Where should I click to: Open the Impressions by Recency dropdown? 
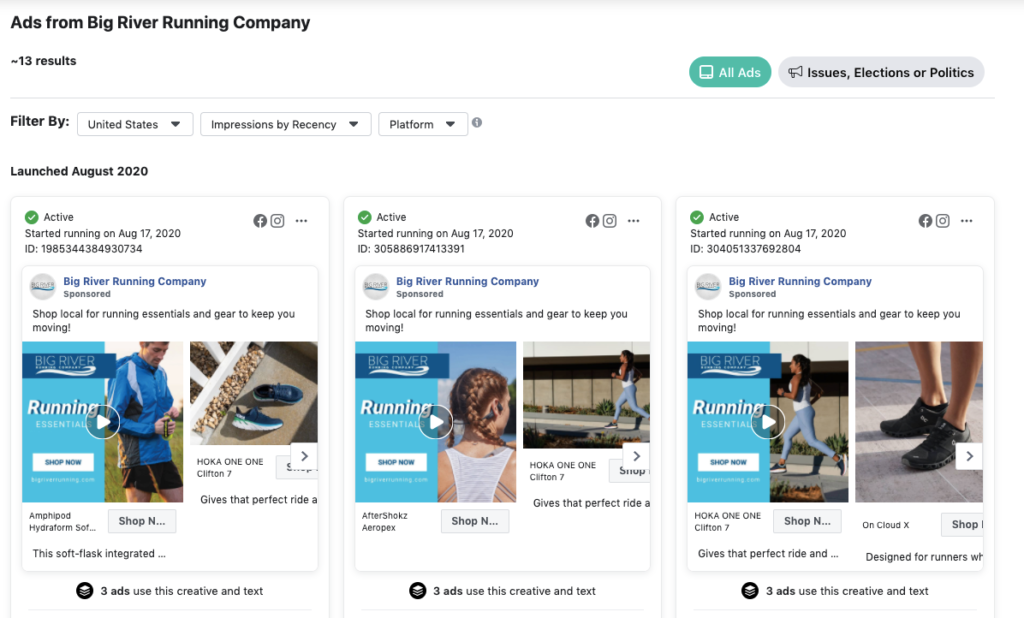pyautogui.click(x=285, y=124)
